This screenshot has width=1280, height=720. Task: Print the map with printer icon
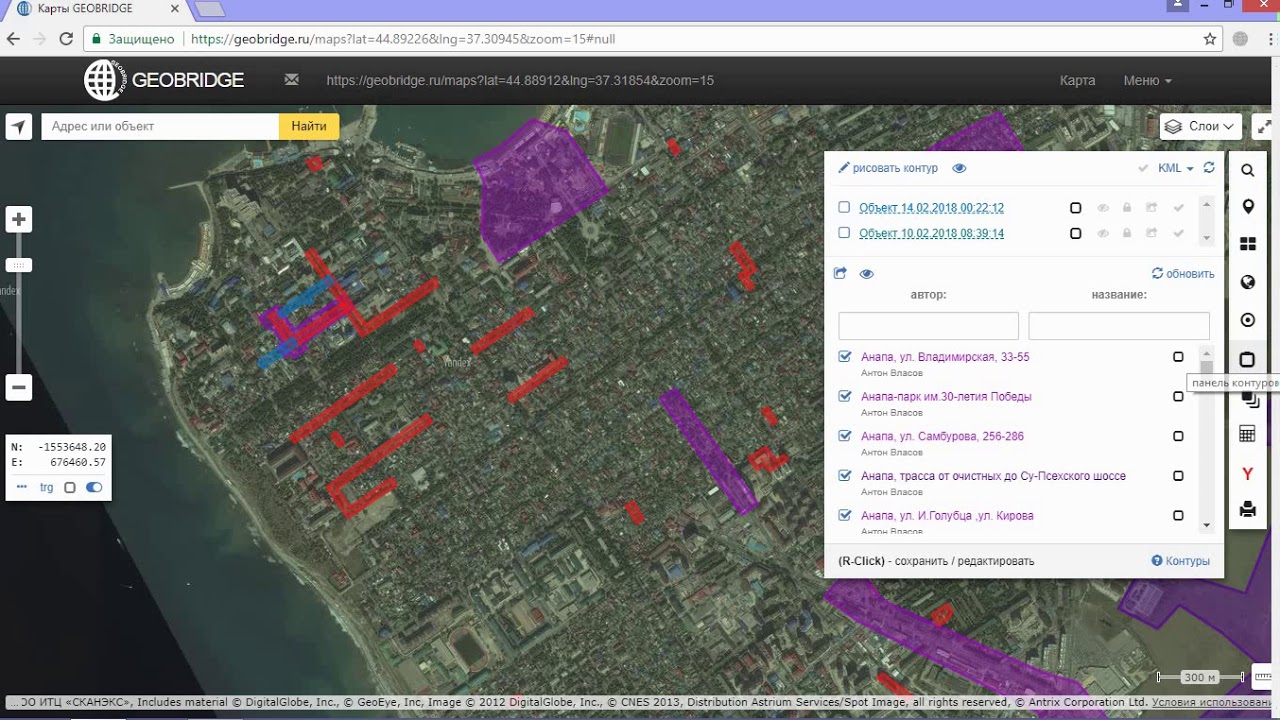tap(1247, 509)
